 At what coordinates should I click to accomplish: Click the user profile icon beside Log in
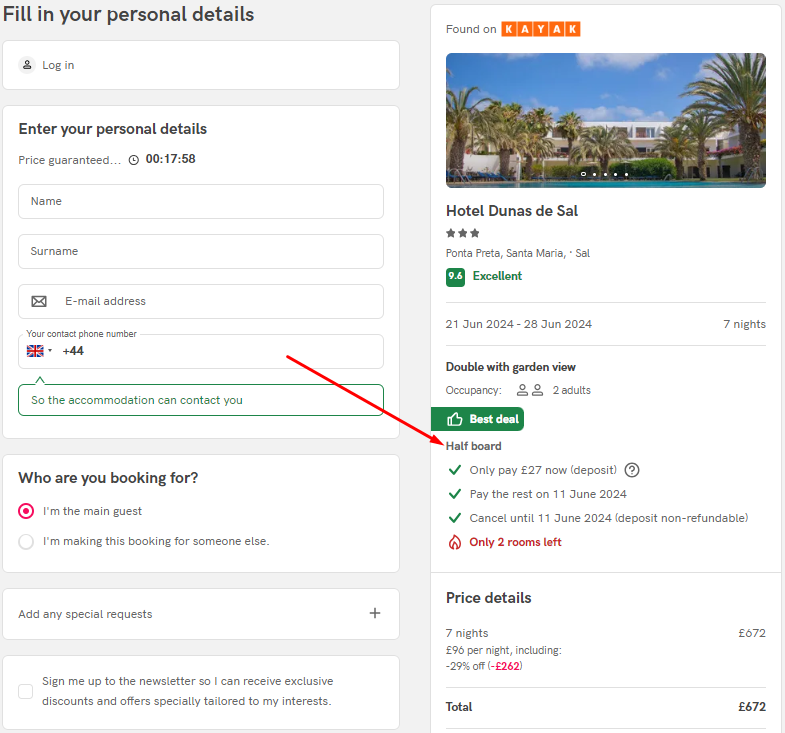(x=27, y=65)
